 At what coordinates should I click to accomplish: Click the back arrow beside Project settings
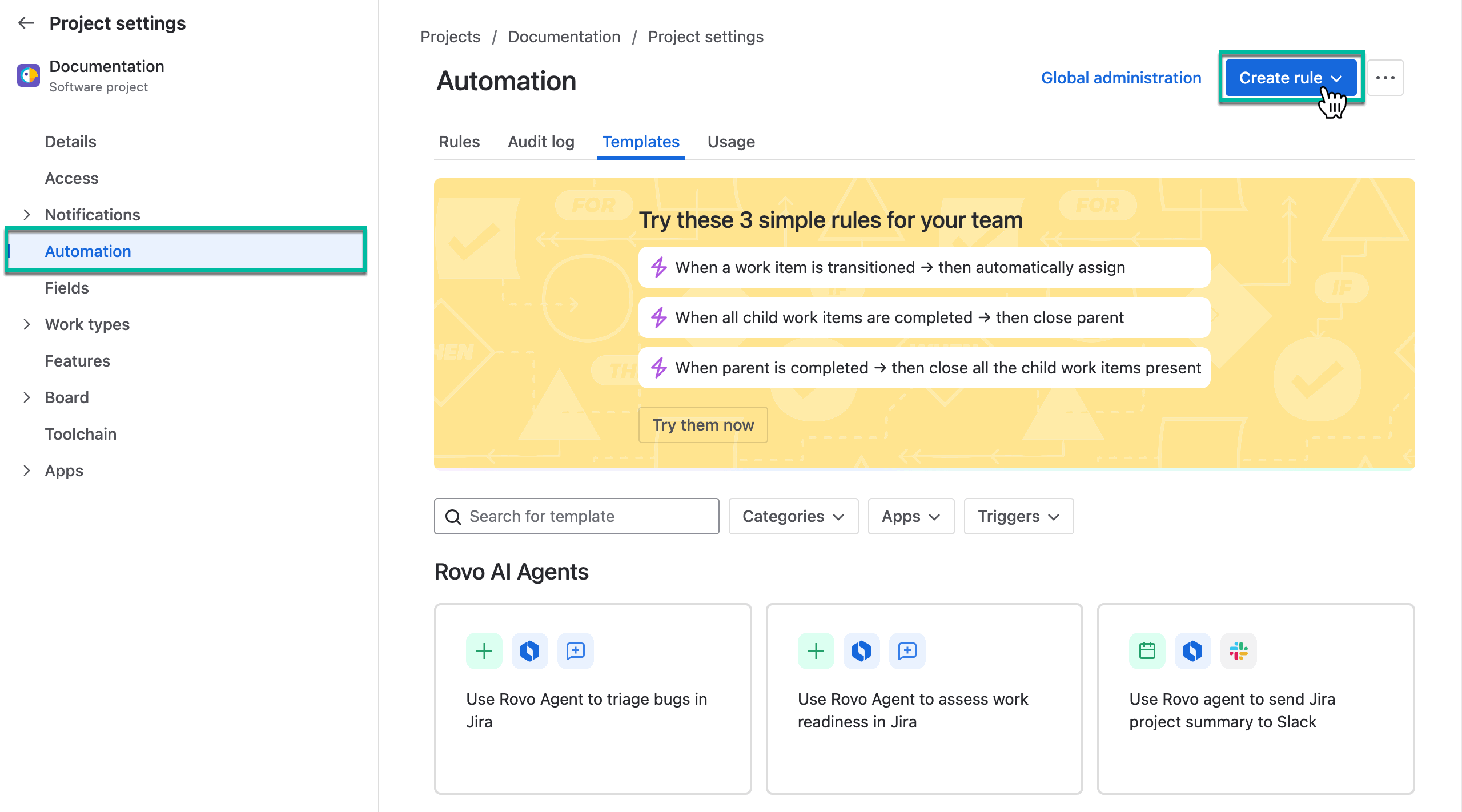(x=26, y=23)
